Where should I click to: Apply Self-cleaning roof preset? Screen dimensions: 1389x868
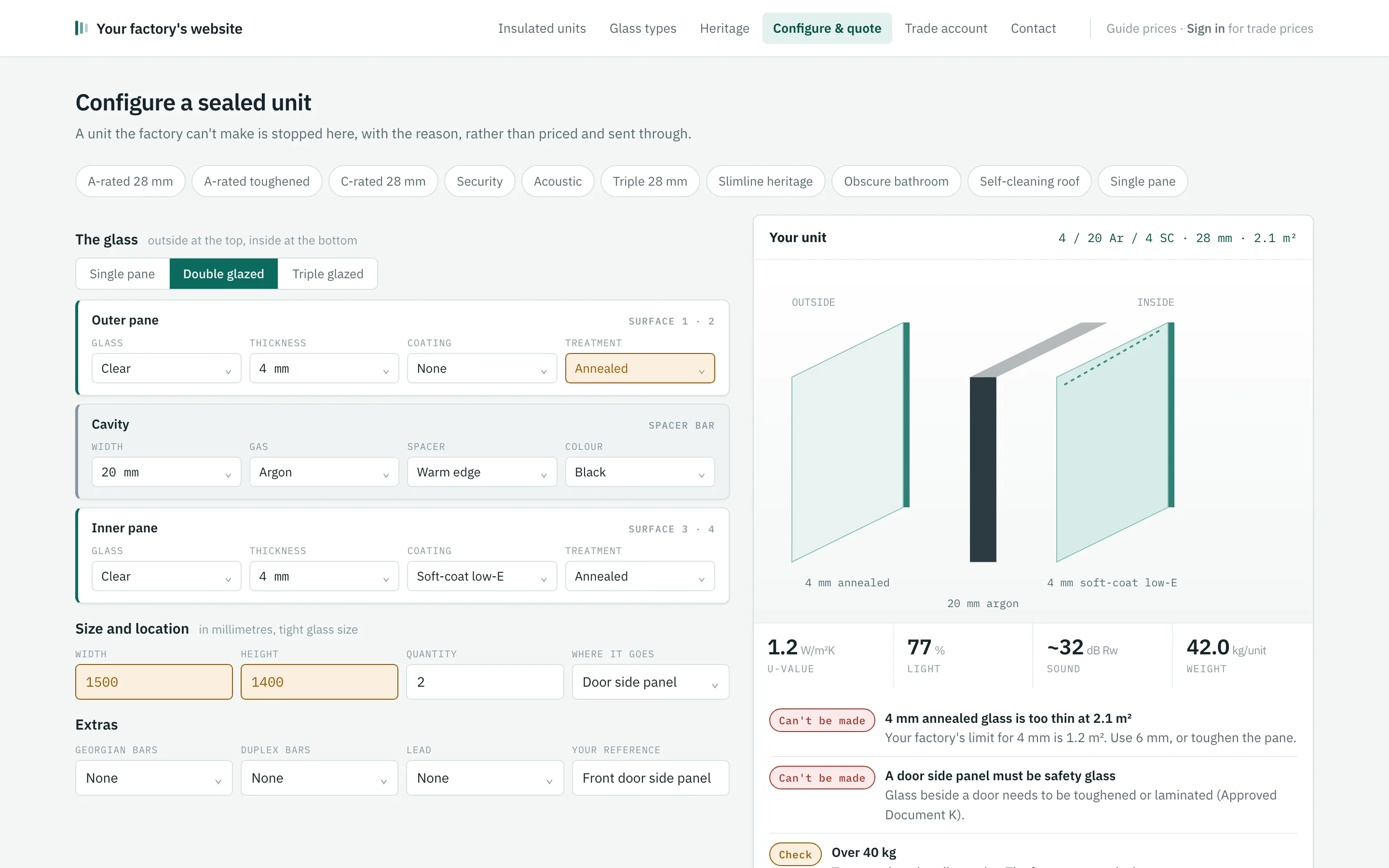pos(1029,181)
